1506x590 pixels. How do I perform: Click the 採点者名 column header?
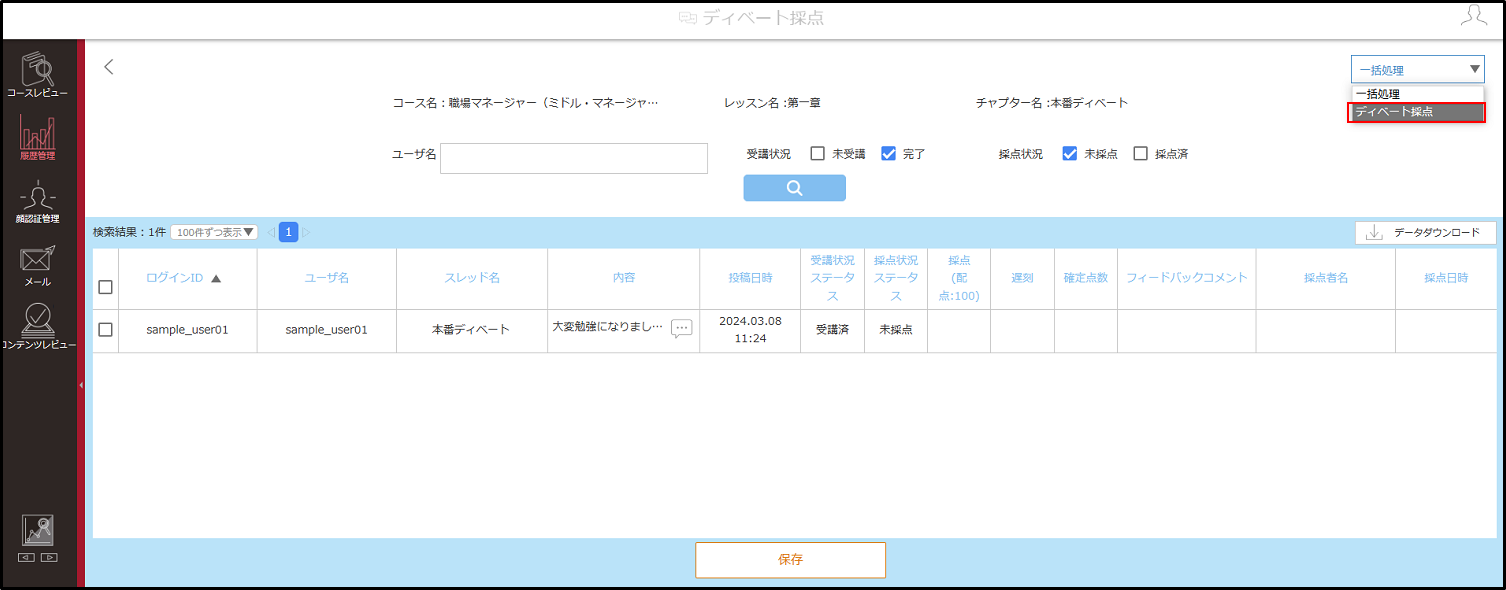click(1326, 278)
